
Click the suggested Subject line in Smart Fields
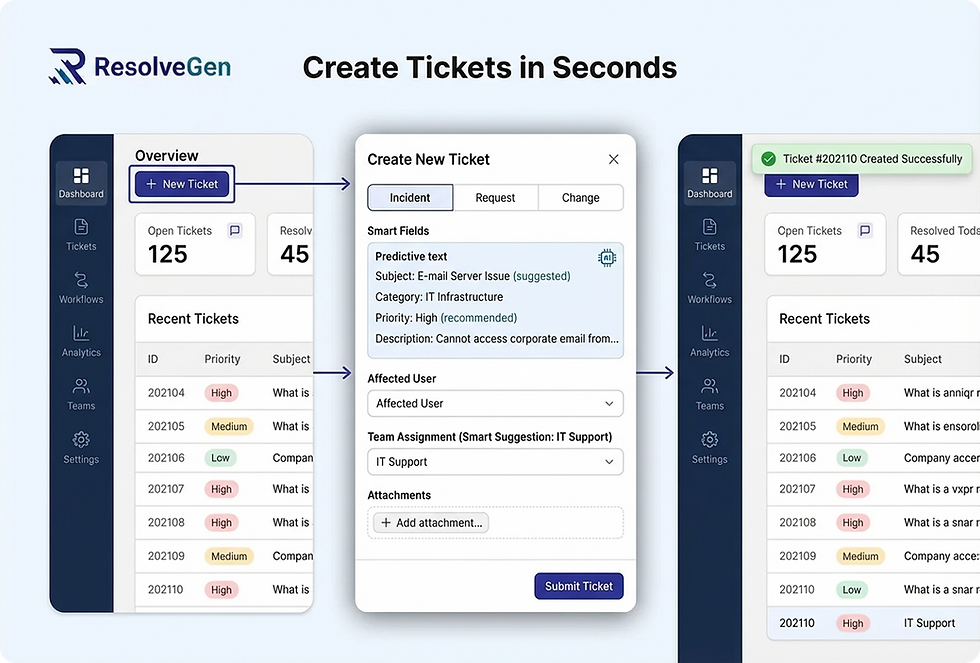pos(472,276)
